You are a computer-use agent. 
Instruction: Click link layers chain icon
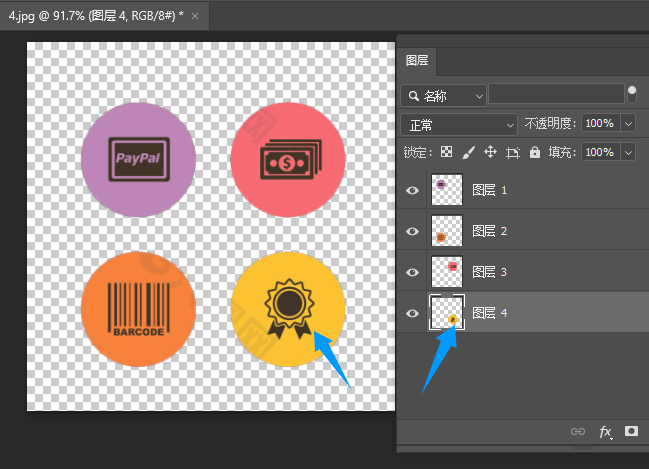coord(578,431)
